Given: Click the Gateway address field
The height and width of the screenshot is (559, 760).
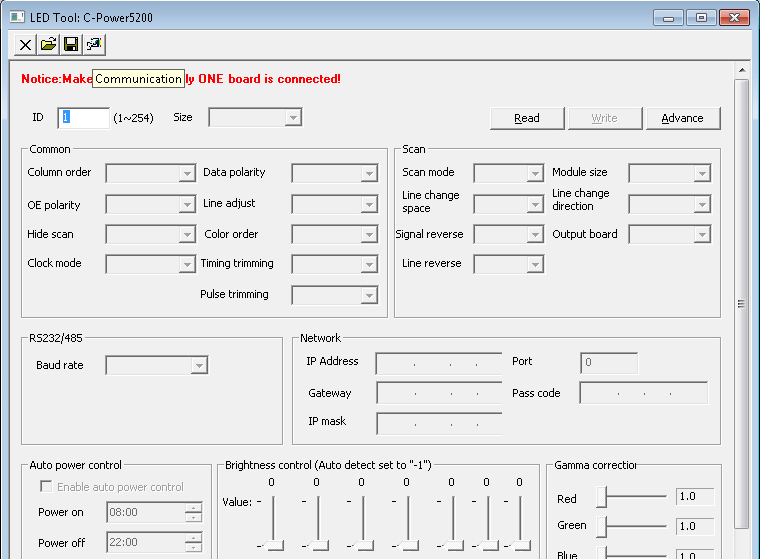Looking at the screenshot, I should [x=439, y=393].
